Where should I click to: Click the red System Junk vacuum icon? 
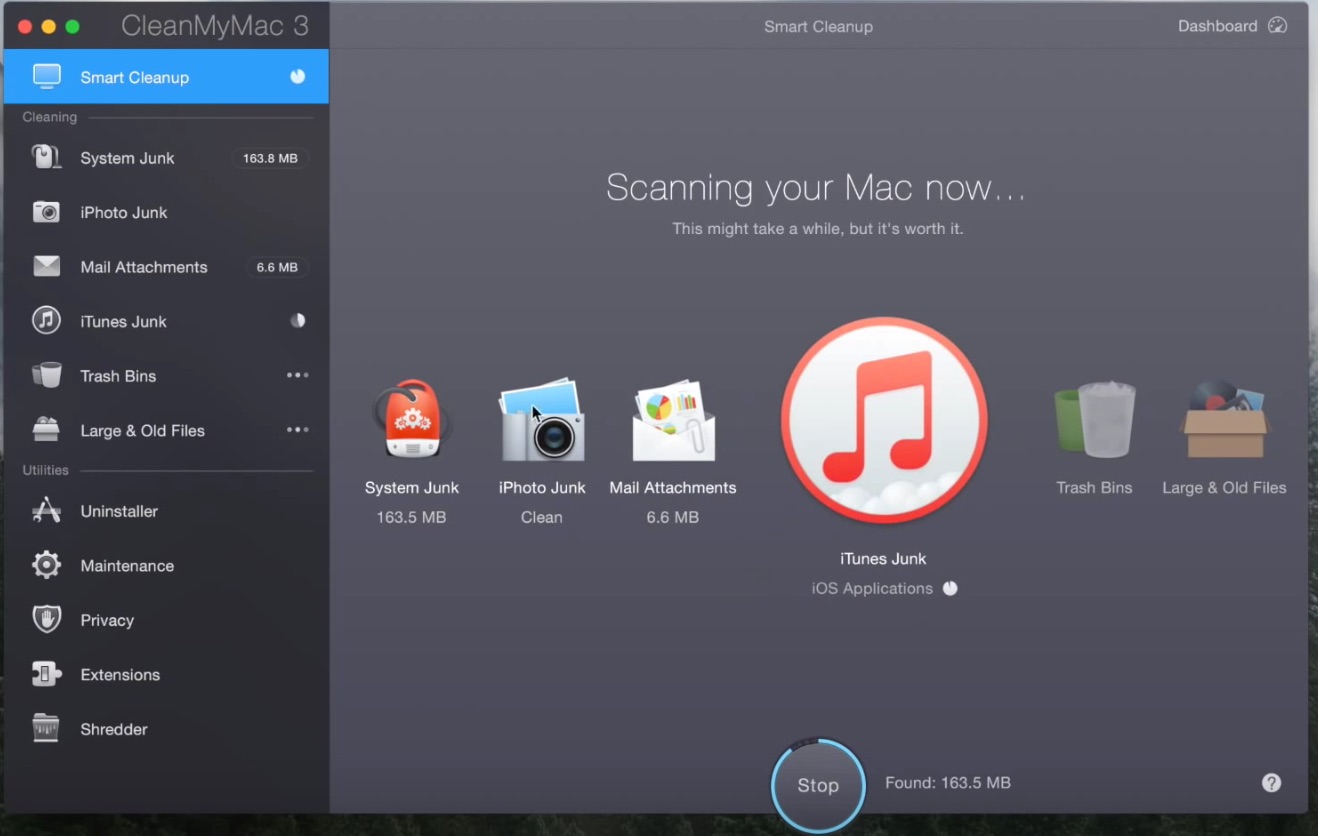411,421
